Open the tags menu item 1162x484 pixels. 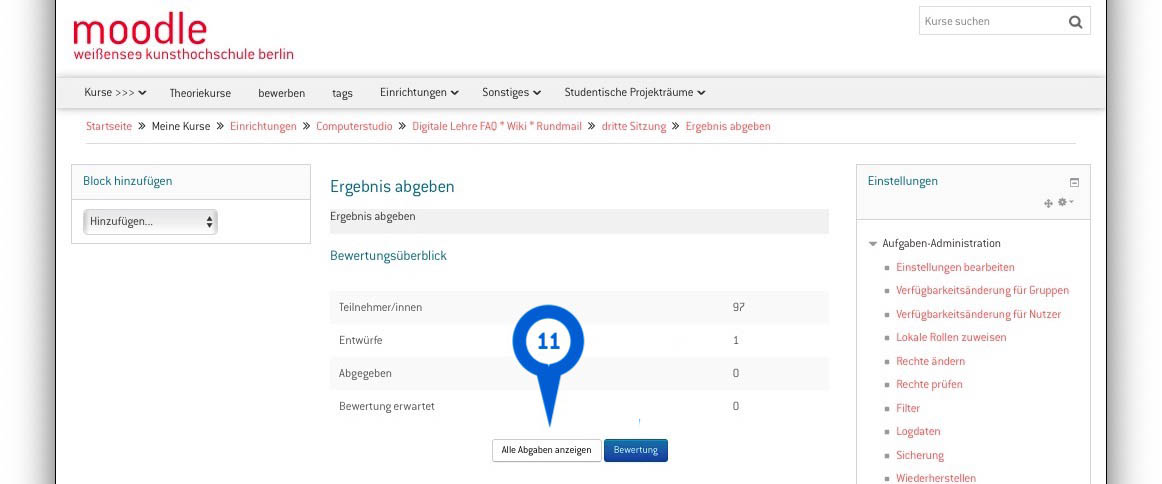(x=342, y=93)
